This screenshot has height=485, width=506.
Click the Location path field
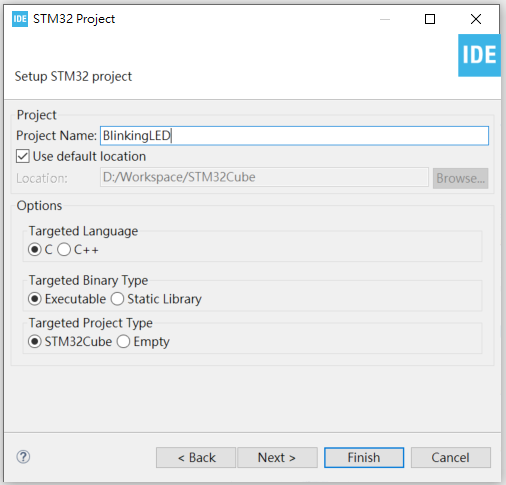tap(264, 177)
